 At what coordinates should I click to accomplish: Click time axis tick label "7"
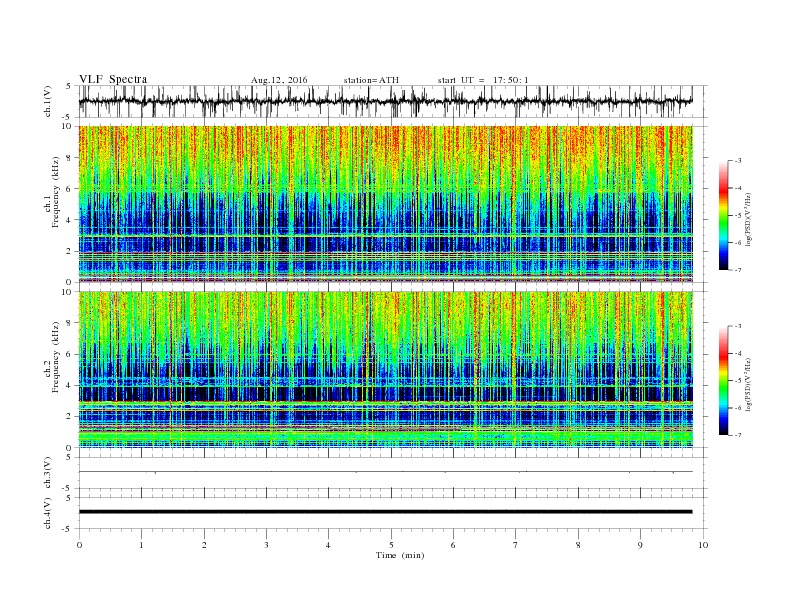[516, 545]
